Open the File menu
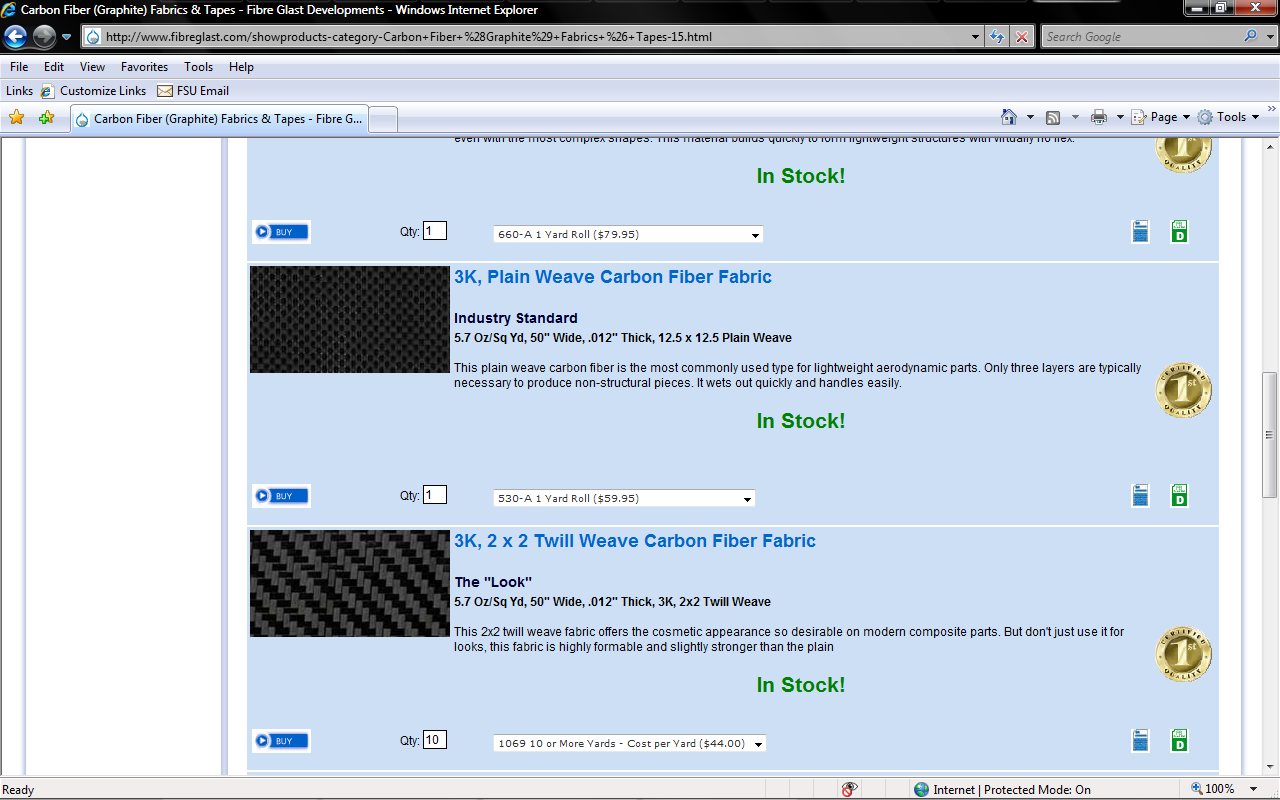The height and width of the screenshot is (800, 1280). 19,67
